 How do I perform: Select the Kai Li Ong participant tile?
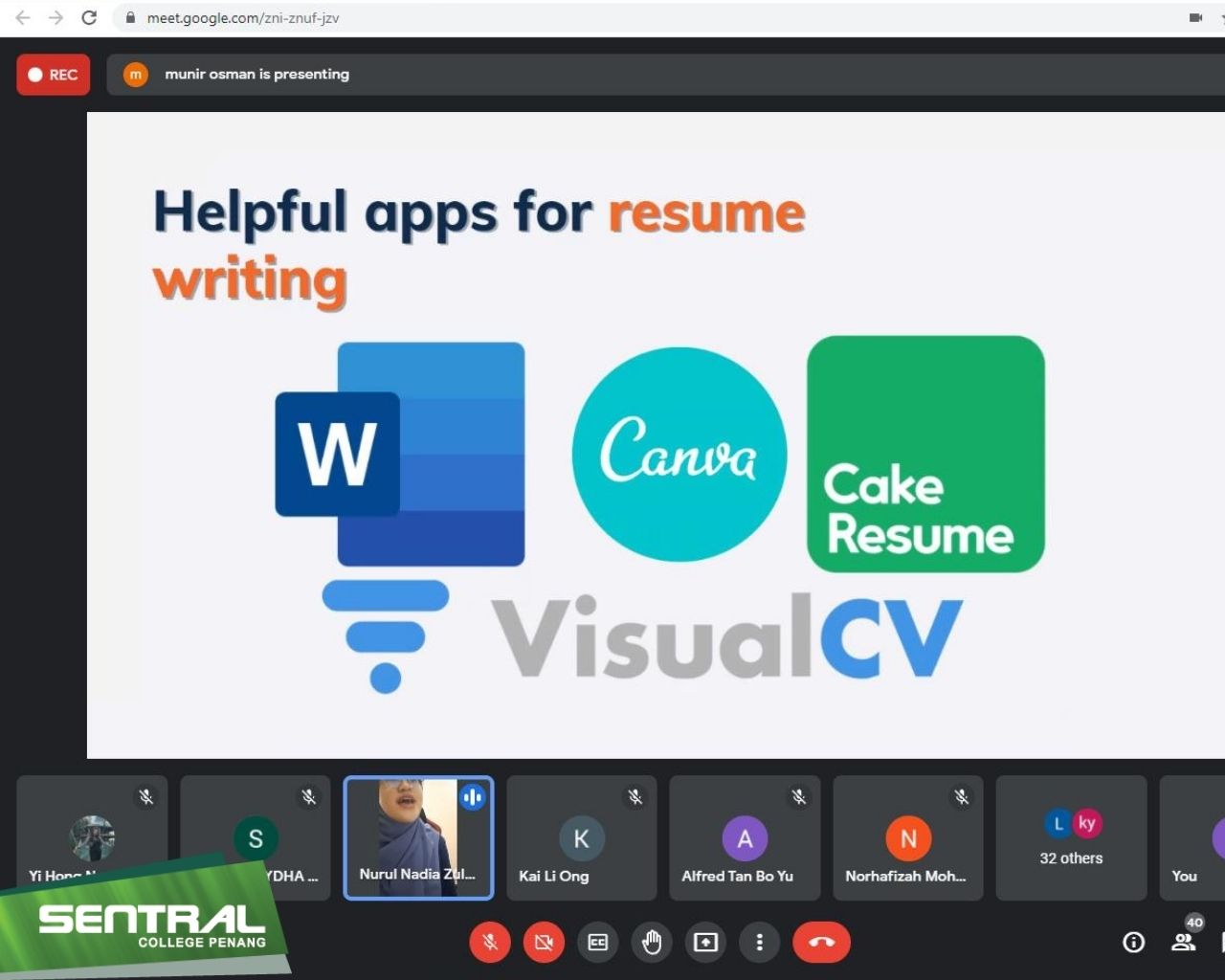(x=582, y=837)
